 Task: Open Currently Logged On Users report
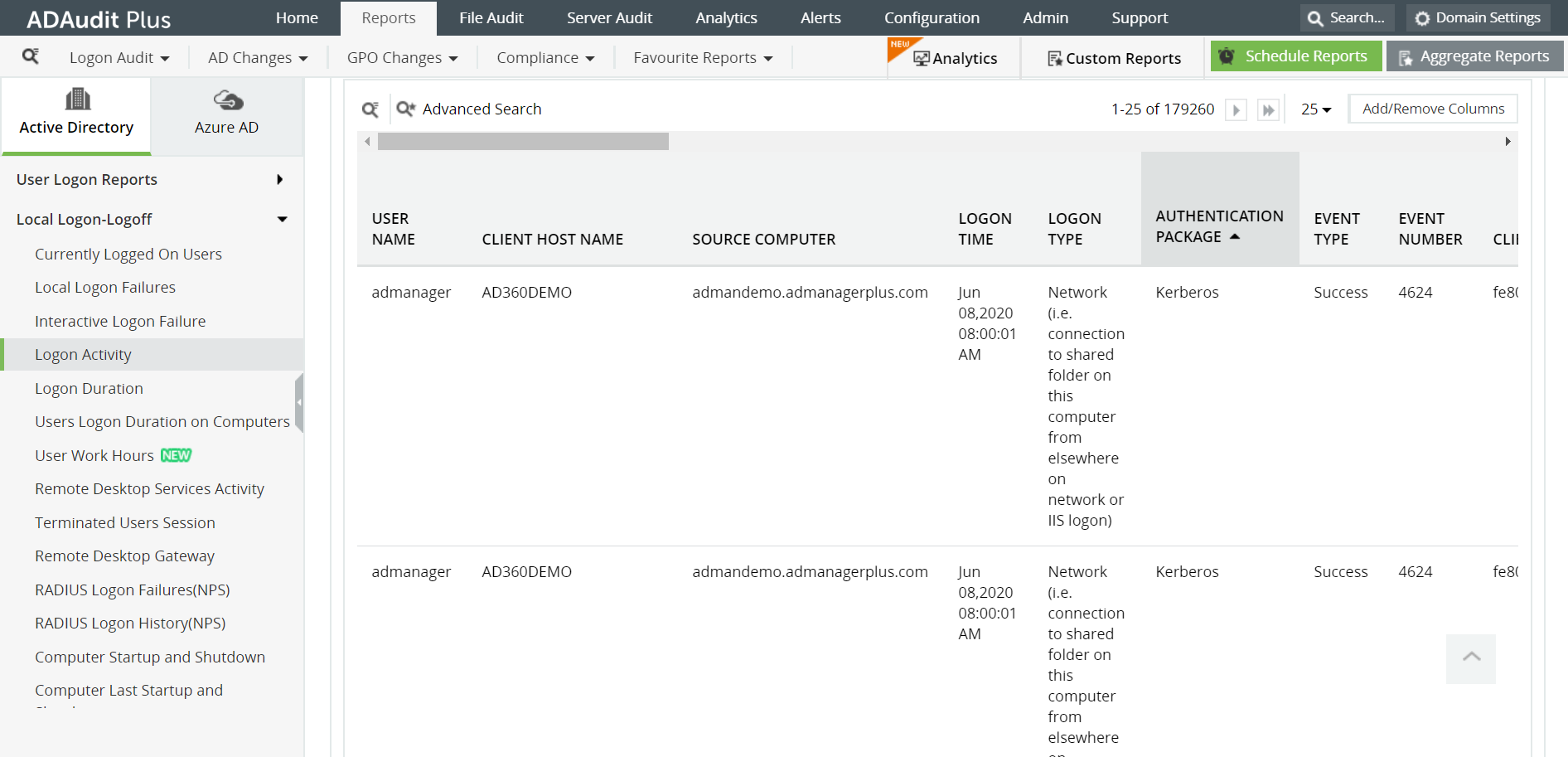tap(128, 255)
